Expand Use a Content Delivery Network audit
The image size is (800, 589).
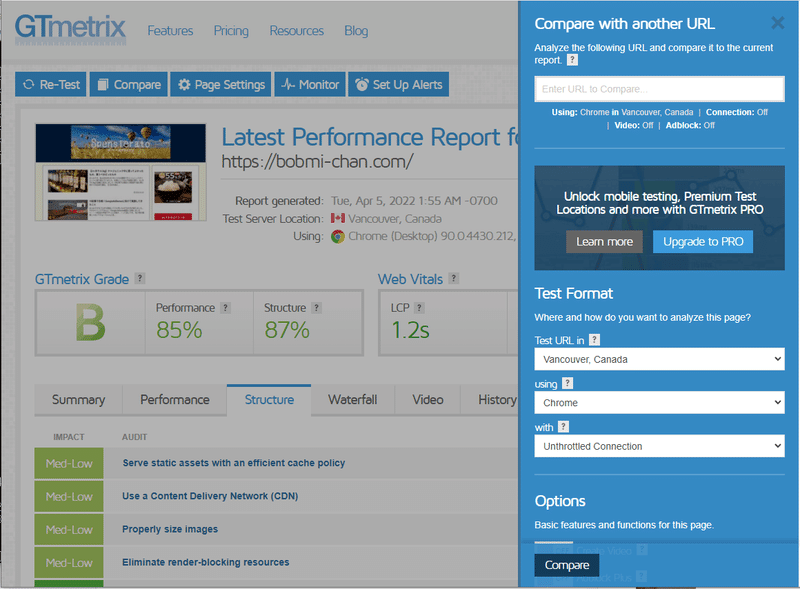click(210, 496)
